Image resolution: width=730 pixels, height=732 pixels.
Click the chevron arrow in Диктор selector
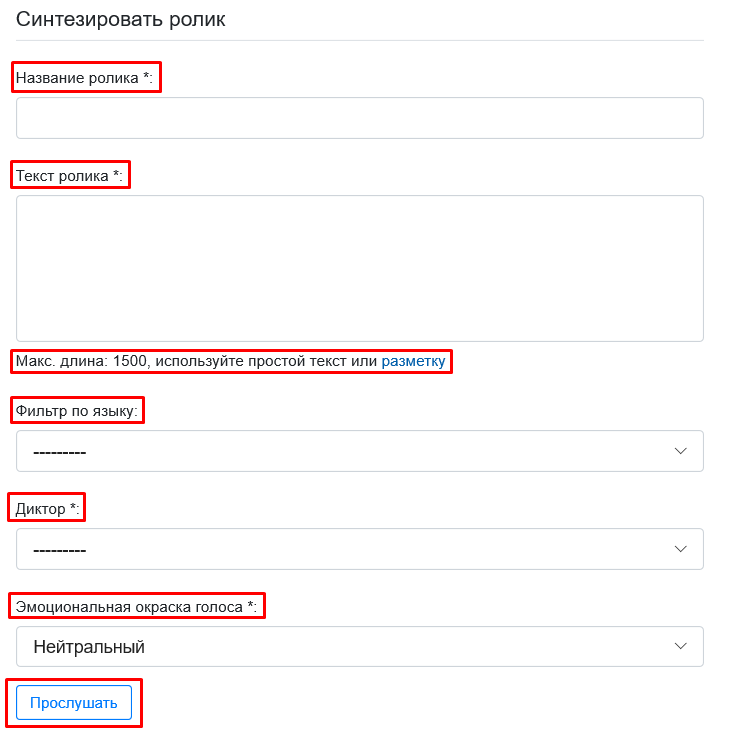[x=681, y=549]
